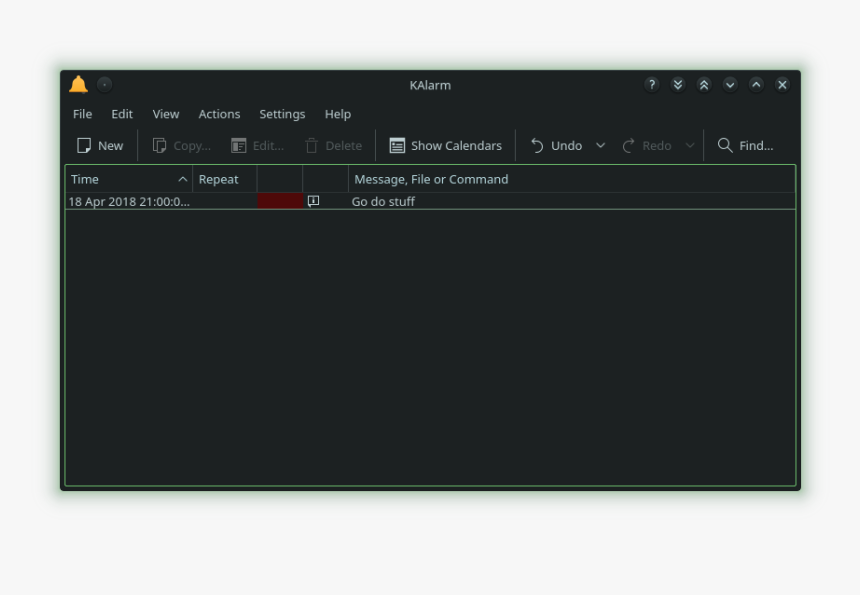860x595 pixels.
Task: Open the Edit menu
Action: (122, 114)
